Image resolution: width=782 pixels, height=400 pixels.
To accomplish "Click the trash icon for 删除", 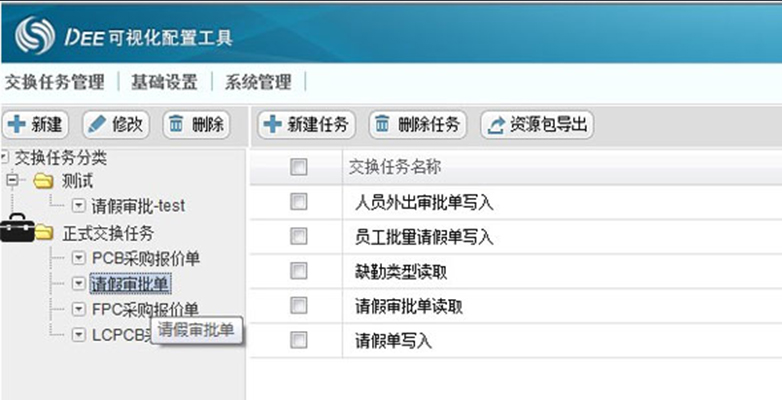I will click(x=176, y=125).
